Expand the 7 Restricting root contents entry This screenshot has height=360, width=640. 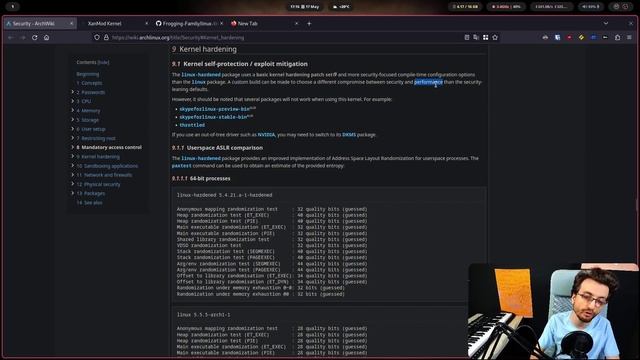point(73,138)
